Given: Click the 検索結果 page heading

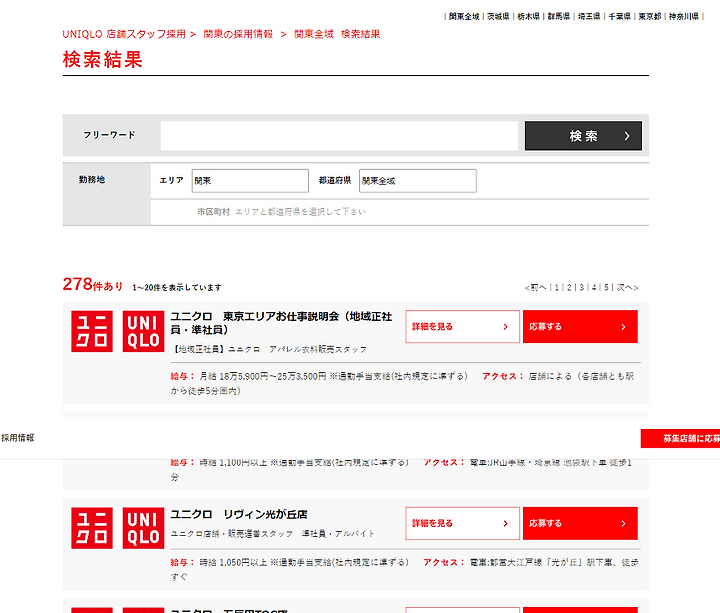Looking at the screenshot, I should coord(102,60).
